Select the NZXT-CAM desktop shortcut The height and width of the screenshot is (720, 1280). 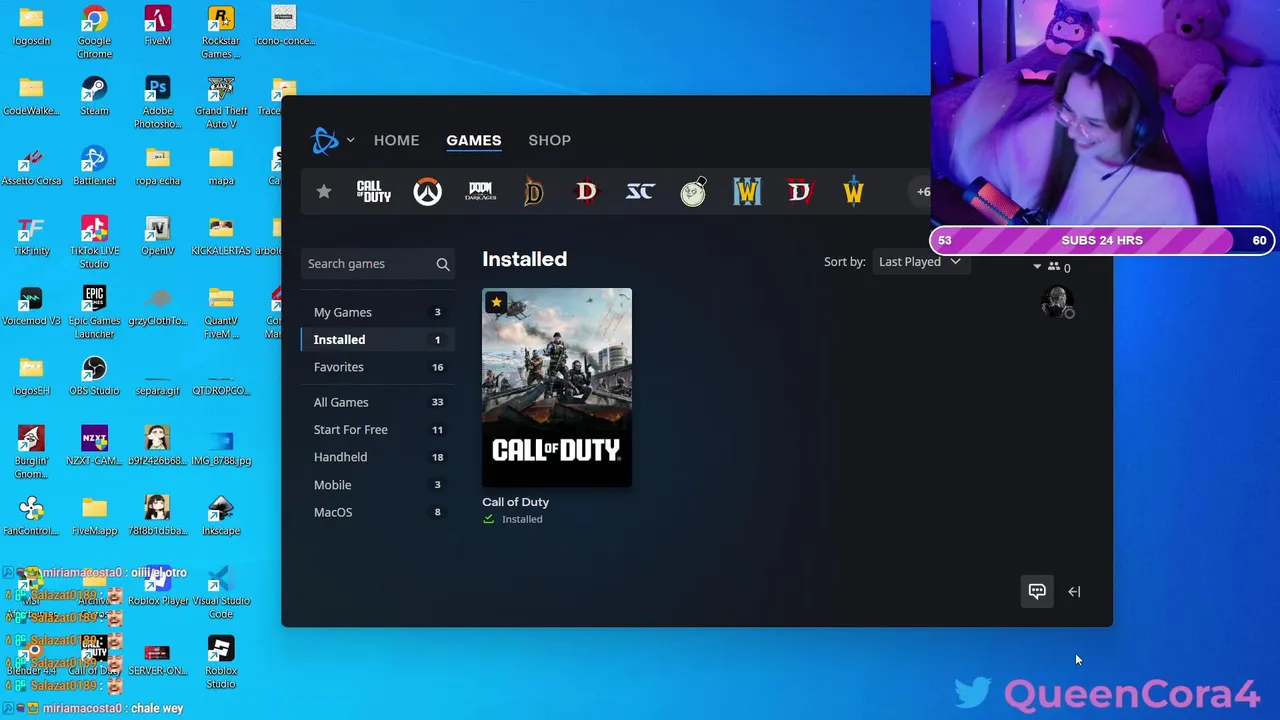tap(94, 447)
